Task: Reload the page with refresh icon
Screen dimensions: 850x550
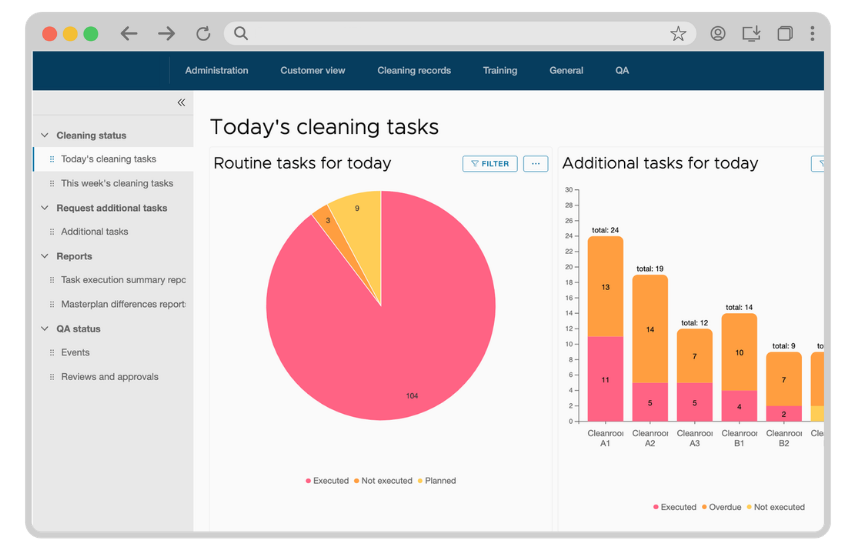Action: point(203,34)
